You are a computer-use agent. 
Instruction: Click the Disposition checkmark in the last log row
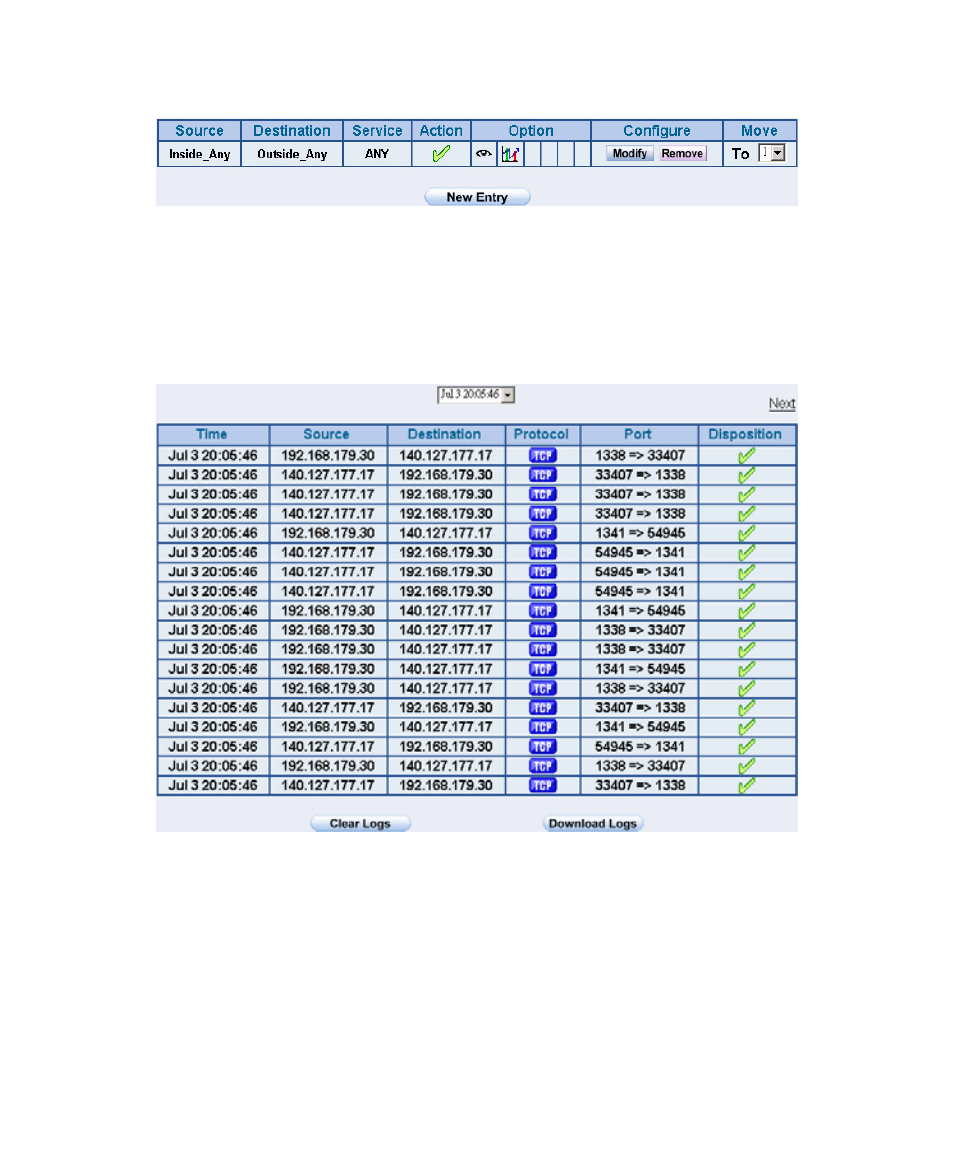(746, 785)
